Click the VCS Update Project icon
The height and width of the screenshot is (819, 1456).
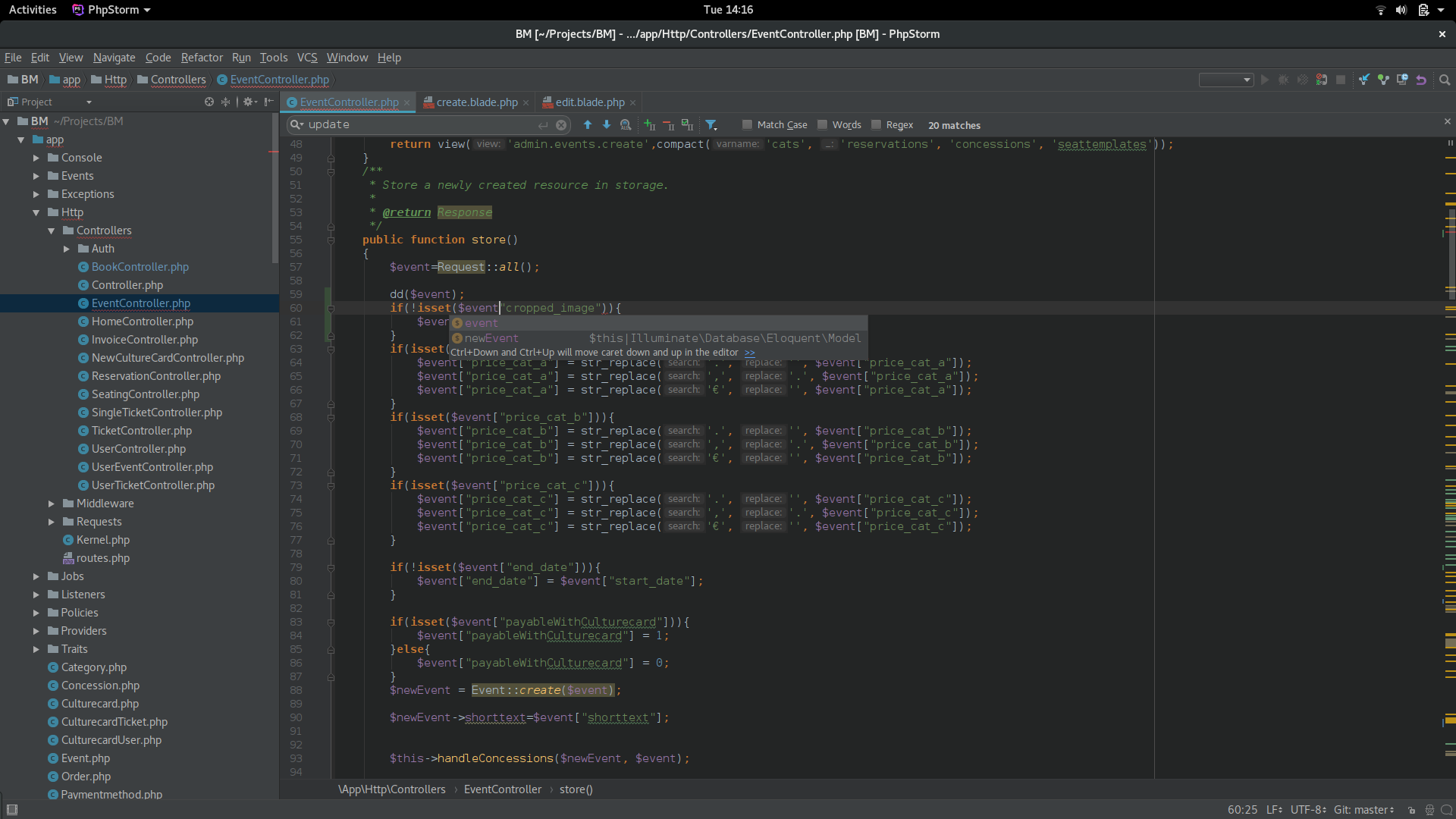point(1364,80)
